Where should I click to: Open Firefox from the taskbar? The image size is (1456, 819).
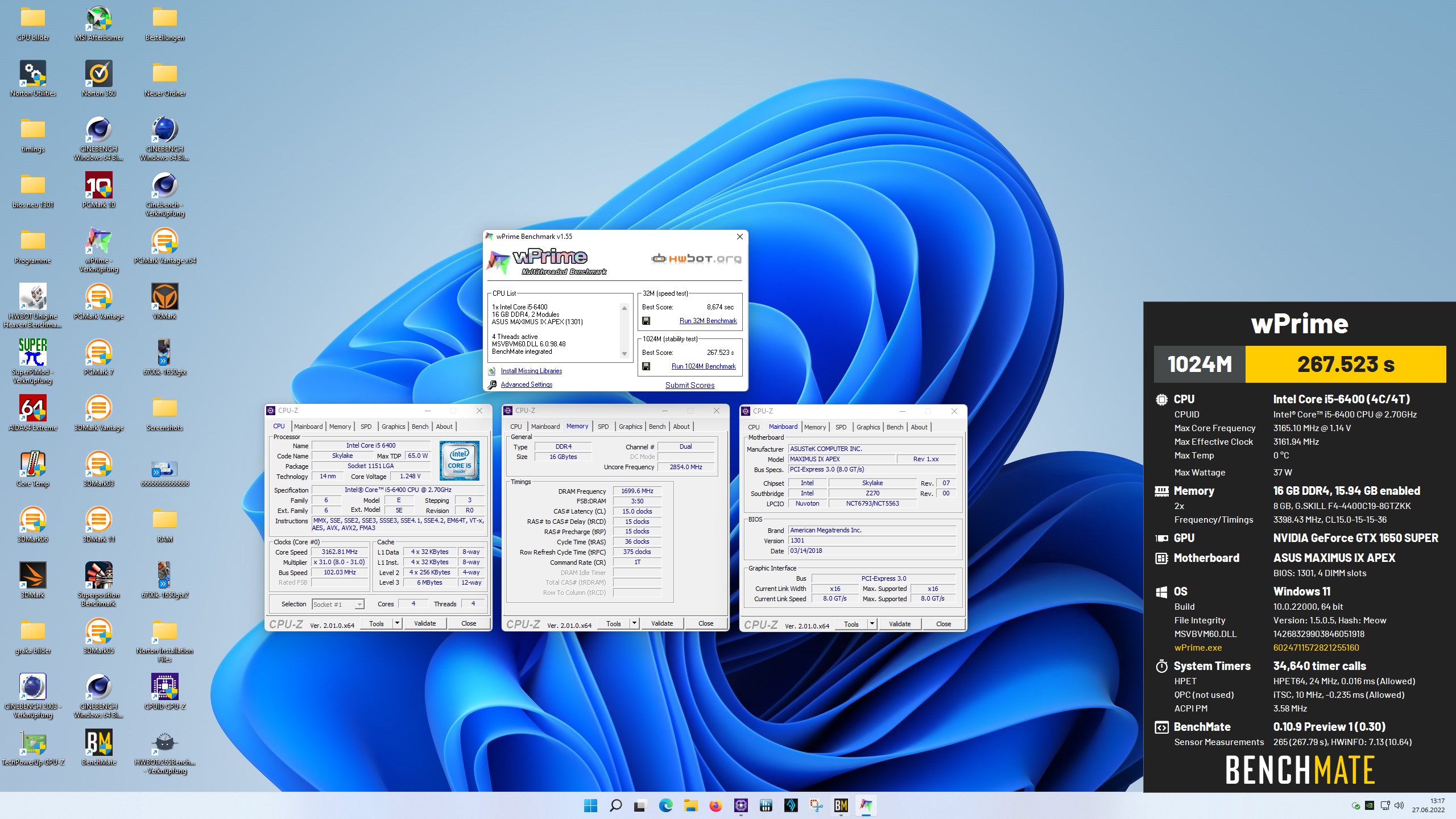click(715, 805)
